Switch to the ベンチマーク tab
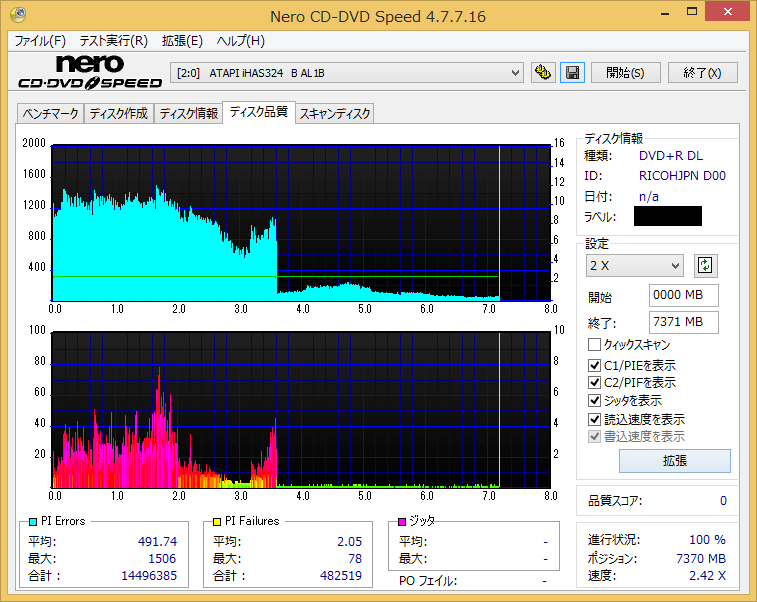This screenshot has width=757, height=602. click(51, 114)
